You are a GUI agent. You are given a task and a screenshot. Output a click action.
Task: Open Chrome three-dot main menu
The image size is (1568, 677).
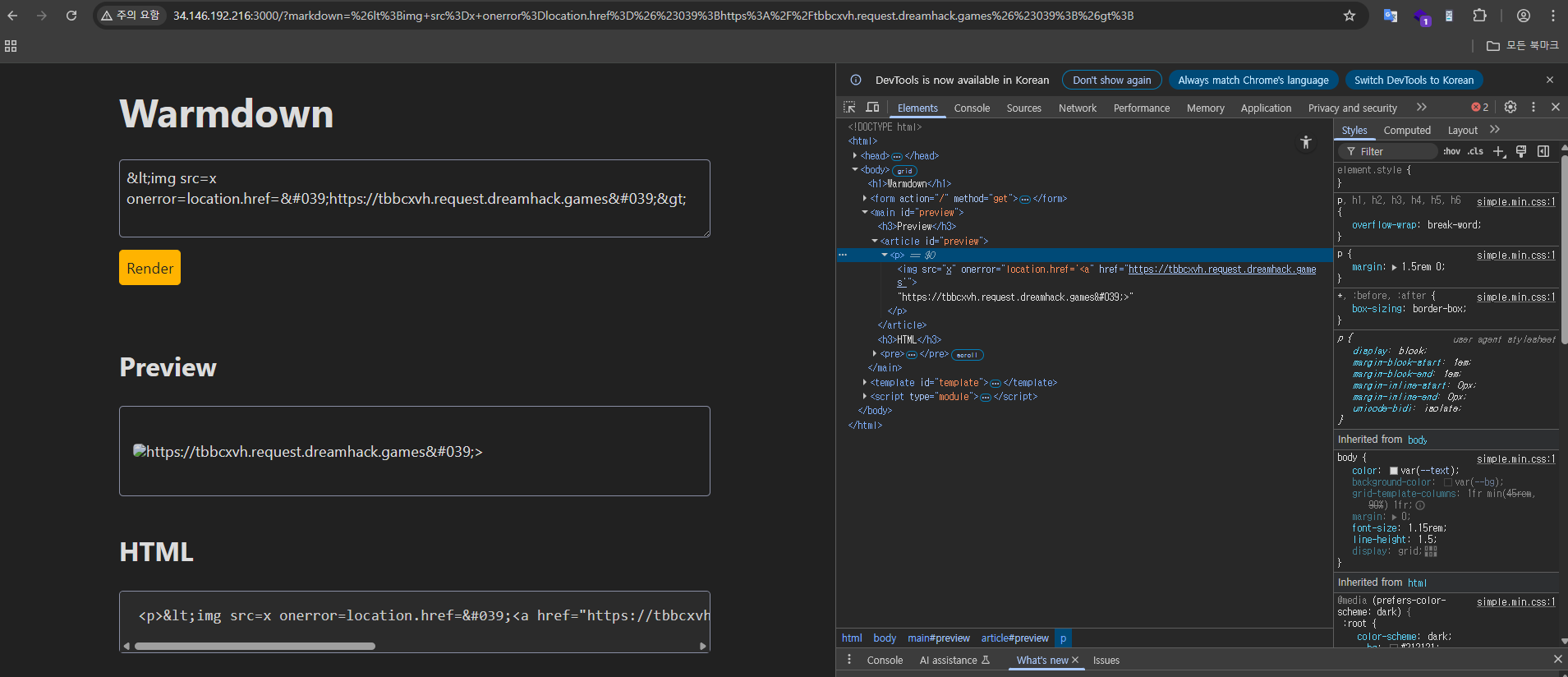[x=1552, y=16]
